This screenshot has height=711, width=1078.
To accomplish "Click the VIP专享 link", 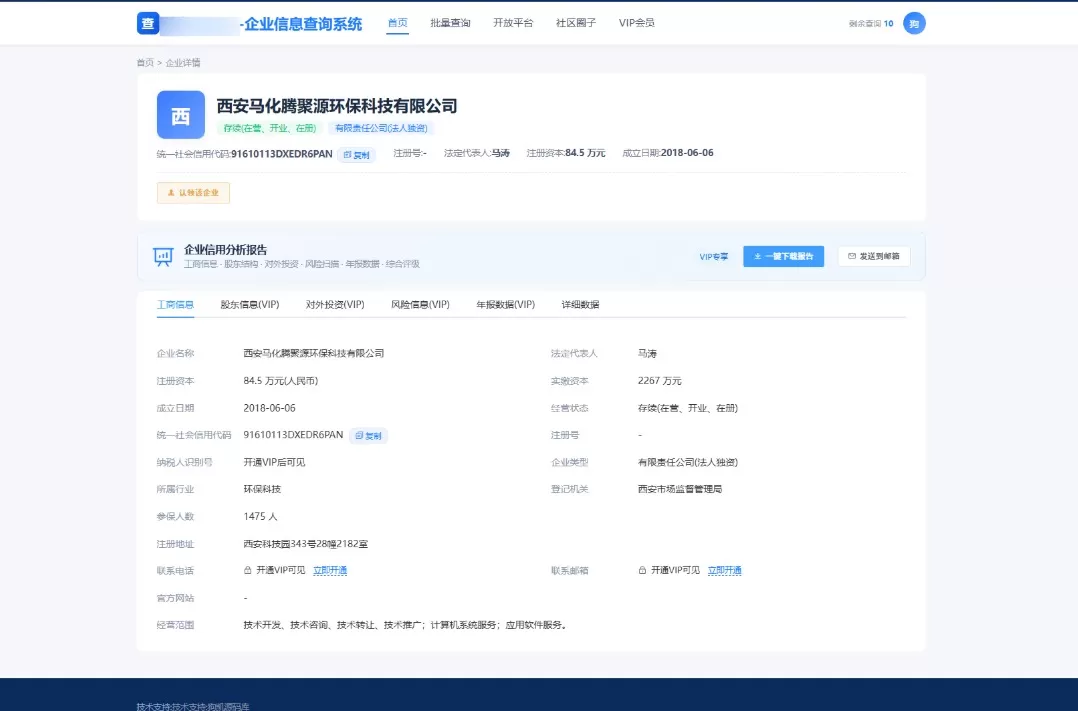I will pyautogui.click(x=714, y=256).
